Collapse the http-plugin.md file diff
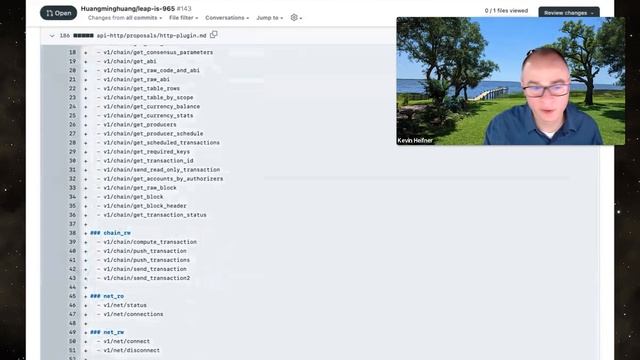Viewport: 640px width, 360px height. [x=52, y=36]
